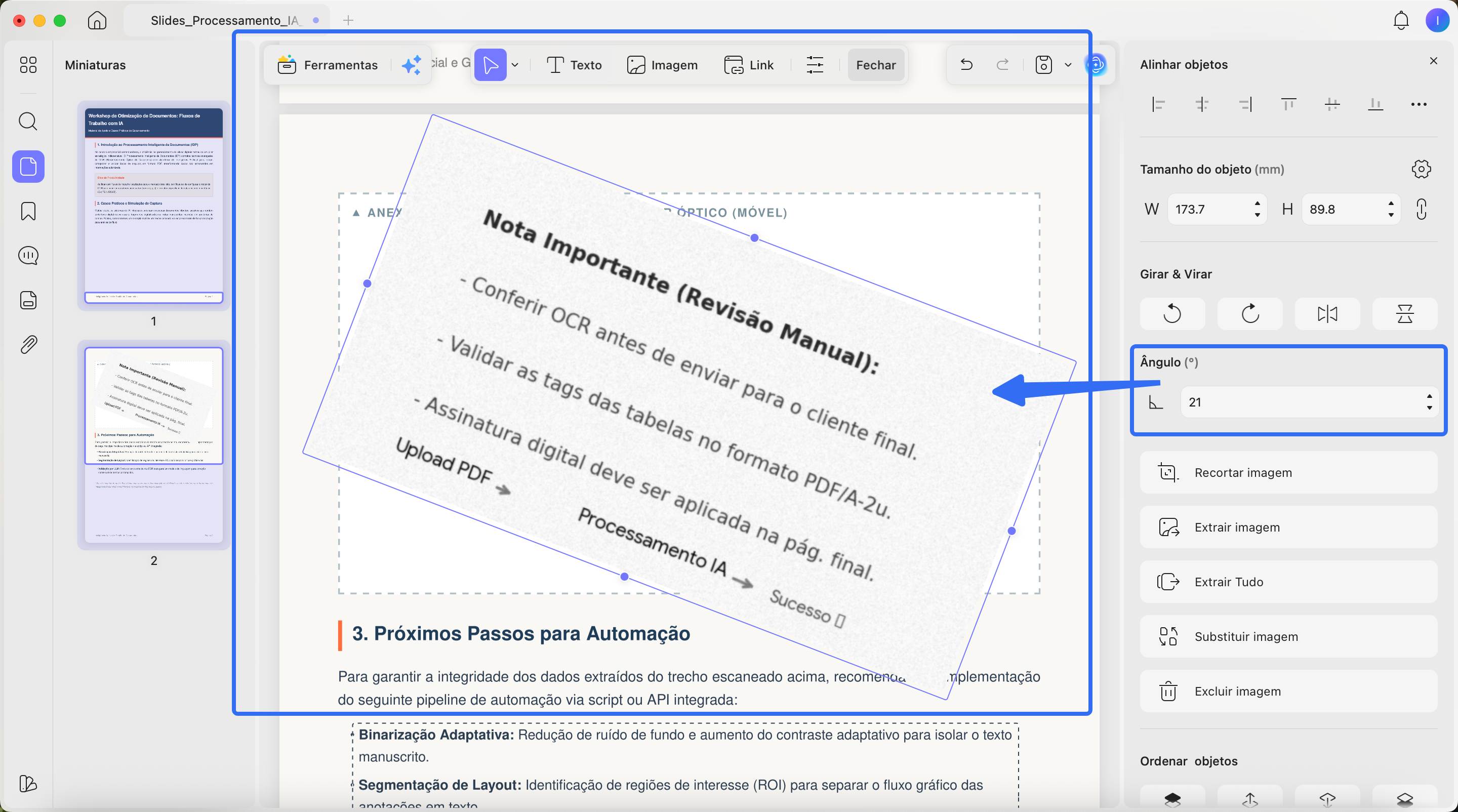This screenshot has width=1458, height=812.
Task: Open page 2 thumbnail
Action: point(153,445)
